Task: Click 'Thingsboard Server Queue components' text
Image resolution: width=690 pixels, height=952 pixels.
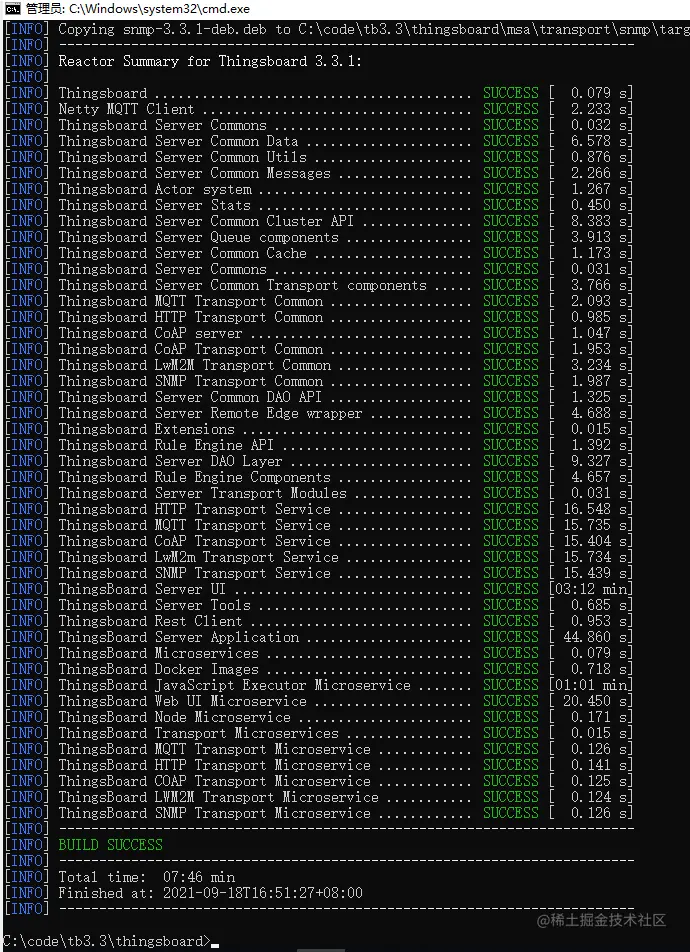Action: click(x=198, y=237)
